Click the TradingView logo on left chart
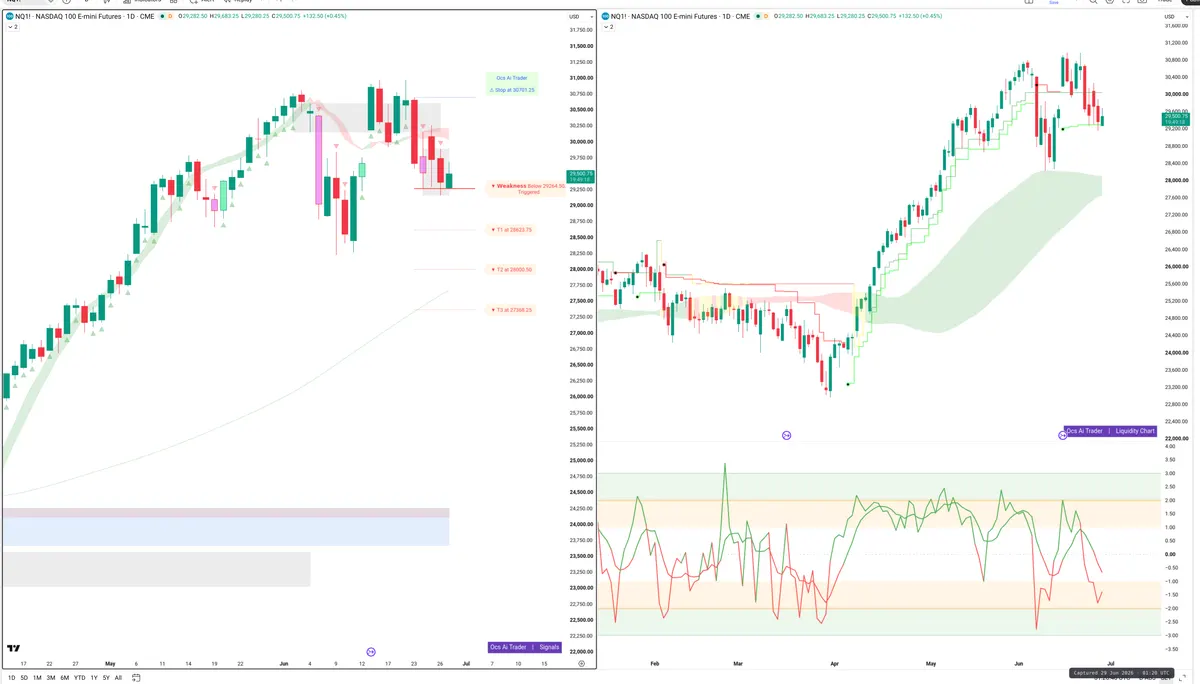The width and height of the screenshot is (1200, 684). point(13,649)
